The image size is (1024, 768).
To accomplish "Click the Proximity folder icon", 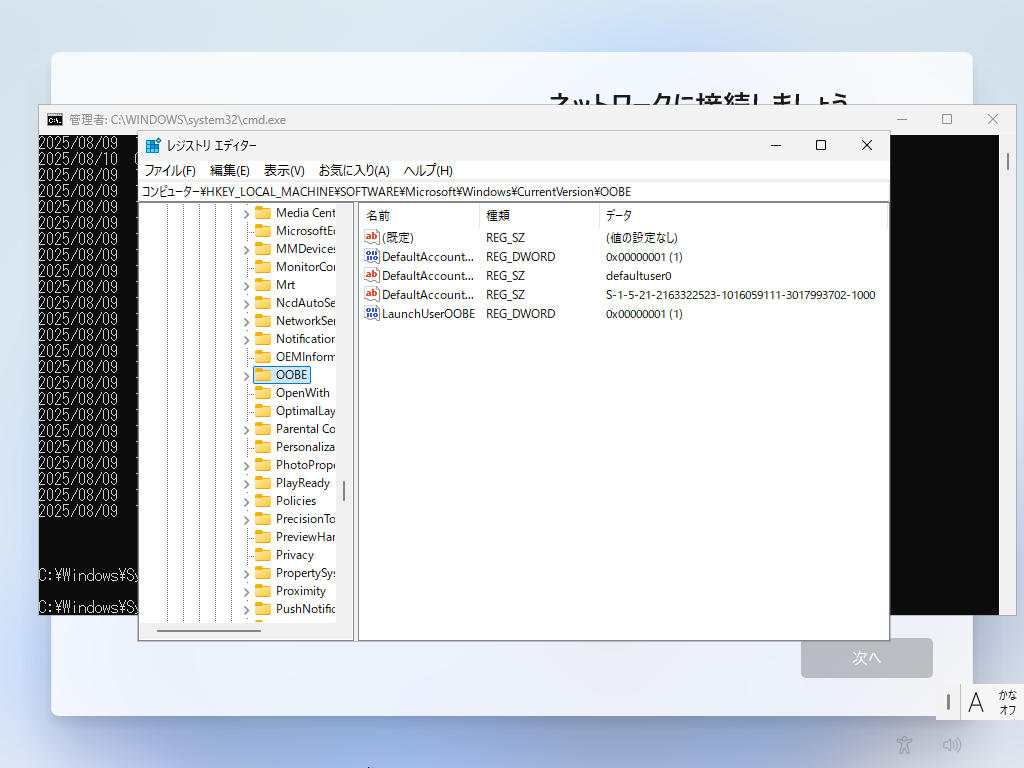I will tap(263, 590).
